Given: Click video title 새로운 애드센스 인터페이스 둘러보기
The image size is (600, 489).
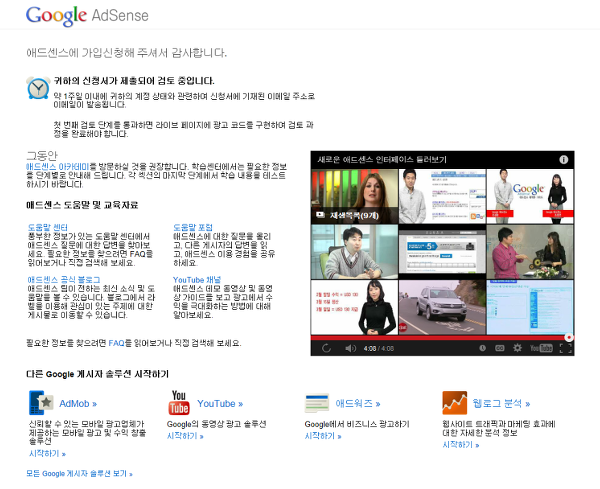Looking at the screenshot, I should pyautogui.click(x=382, y=160).
